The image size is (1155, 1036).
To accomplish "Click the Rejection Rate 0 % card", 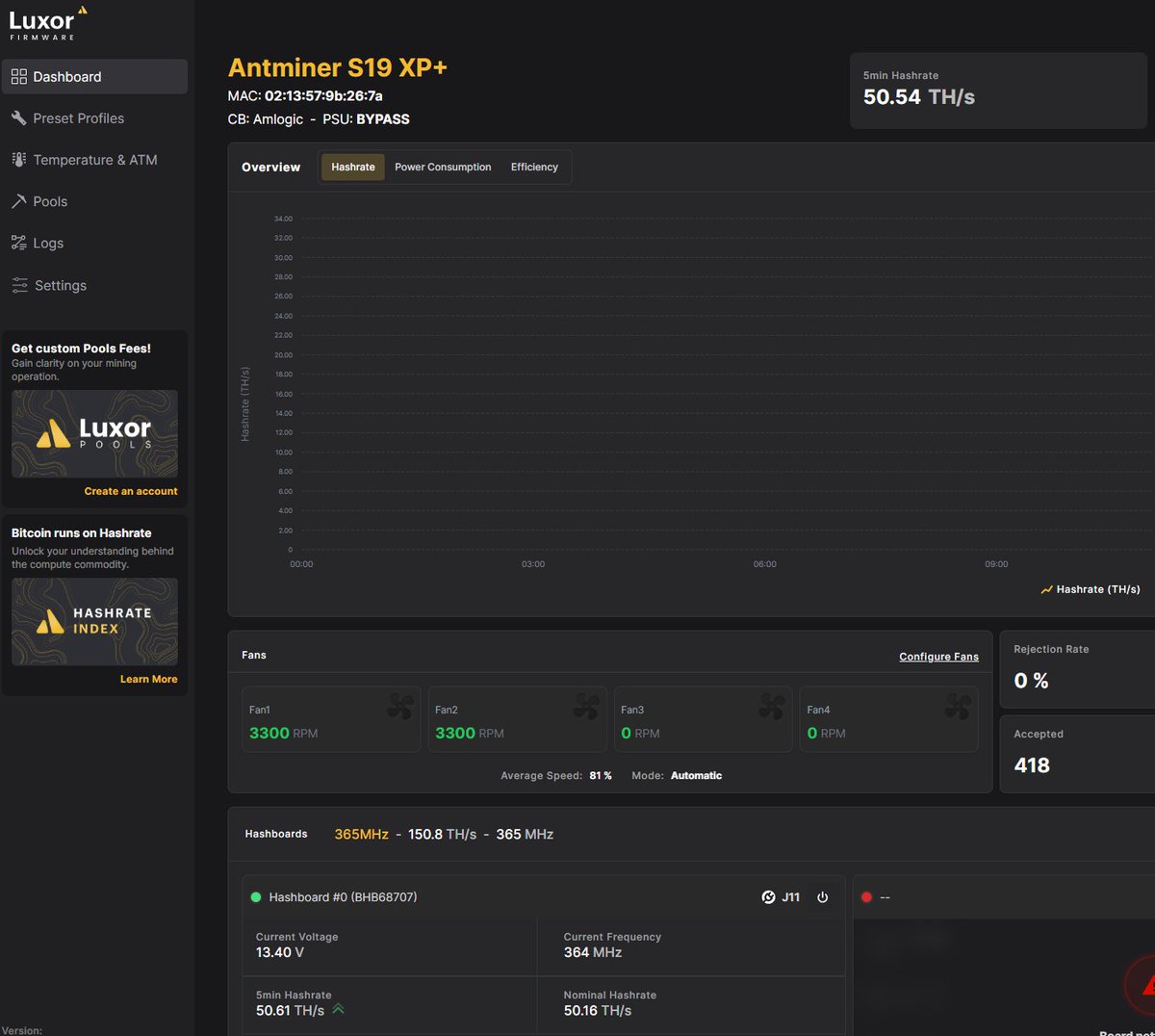I will (1078, 669).
